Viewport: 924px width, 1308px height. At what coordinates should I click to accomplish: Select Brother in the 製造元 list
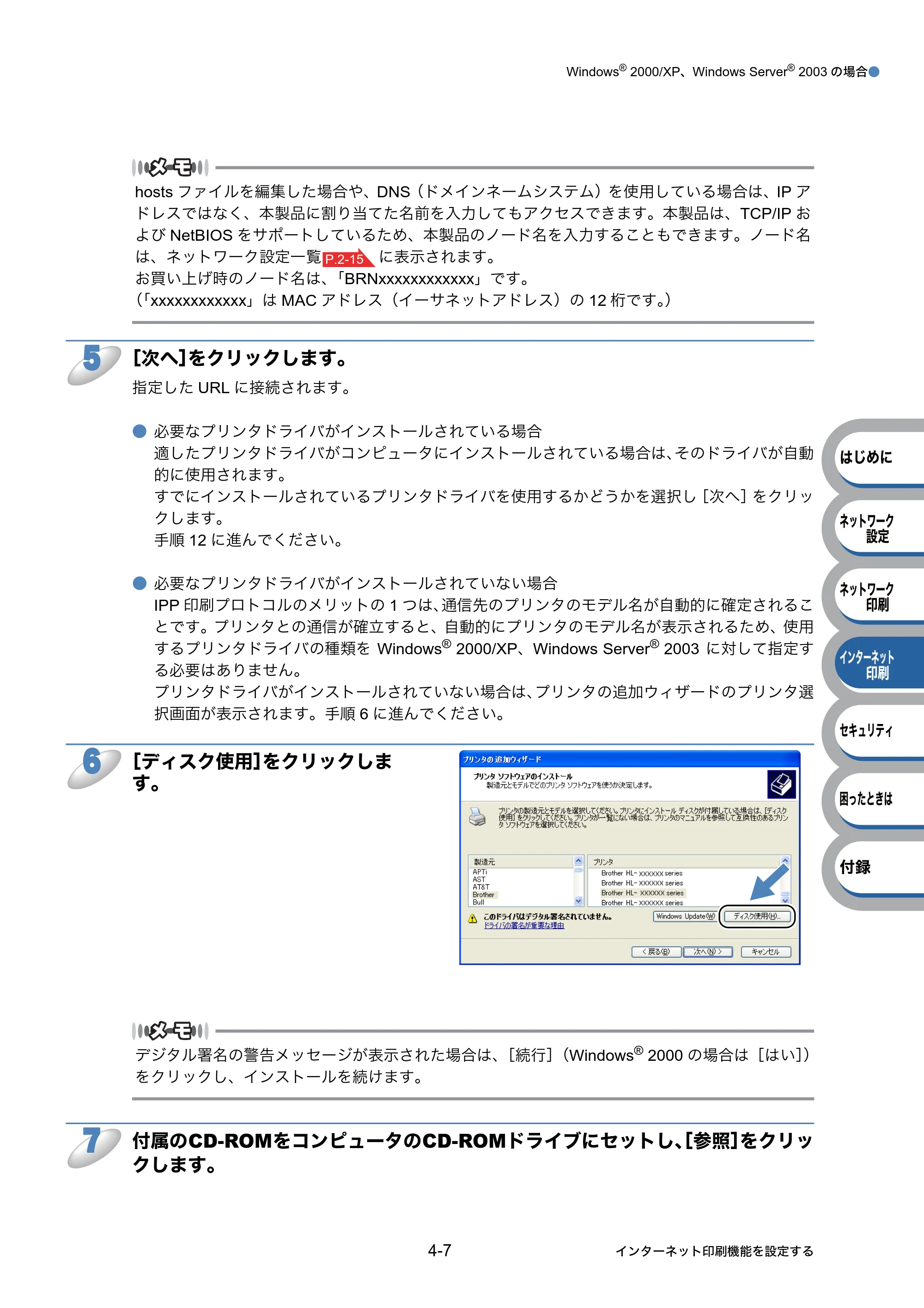484,894
